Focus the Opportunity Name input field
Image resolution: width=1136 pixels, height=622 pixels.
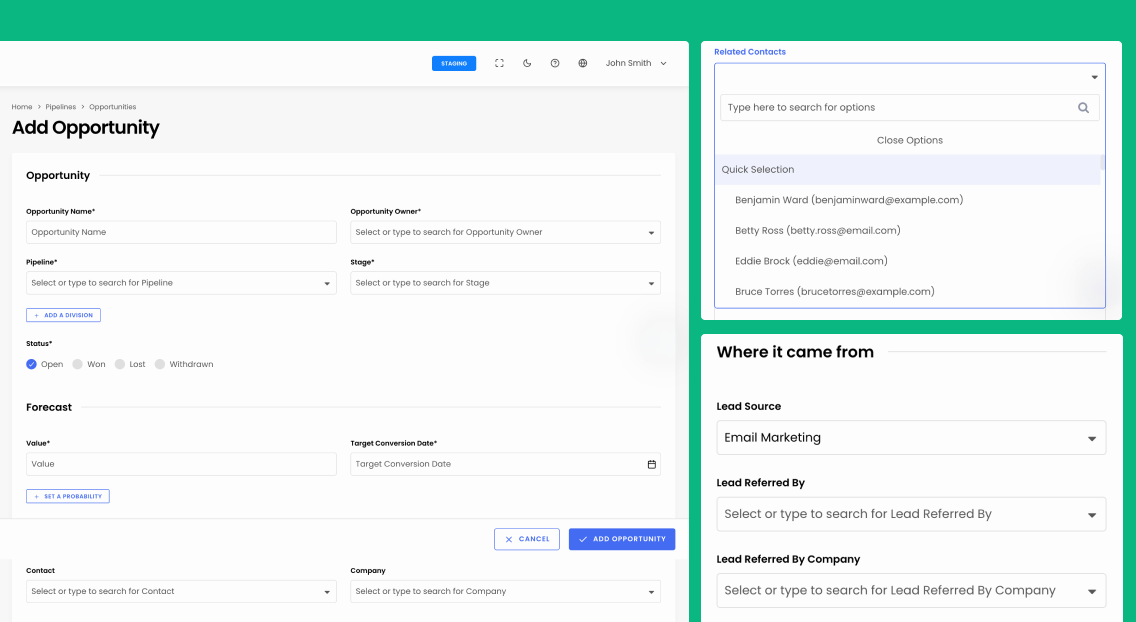pos(181,232)
